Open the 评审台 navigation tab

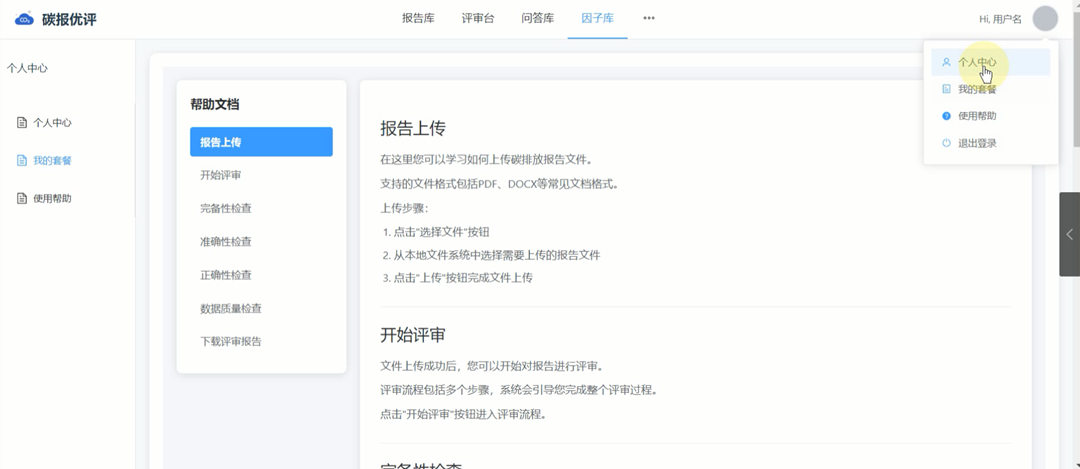coord(477,19)
